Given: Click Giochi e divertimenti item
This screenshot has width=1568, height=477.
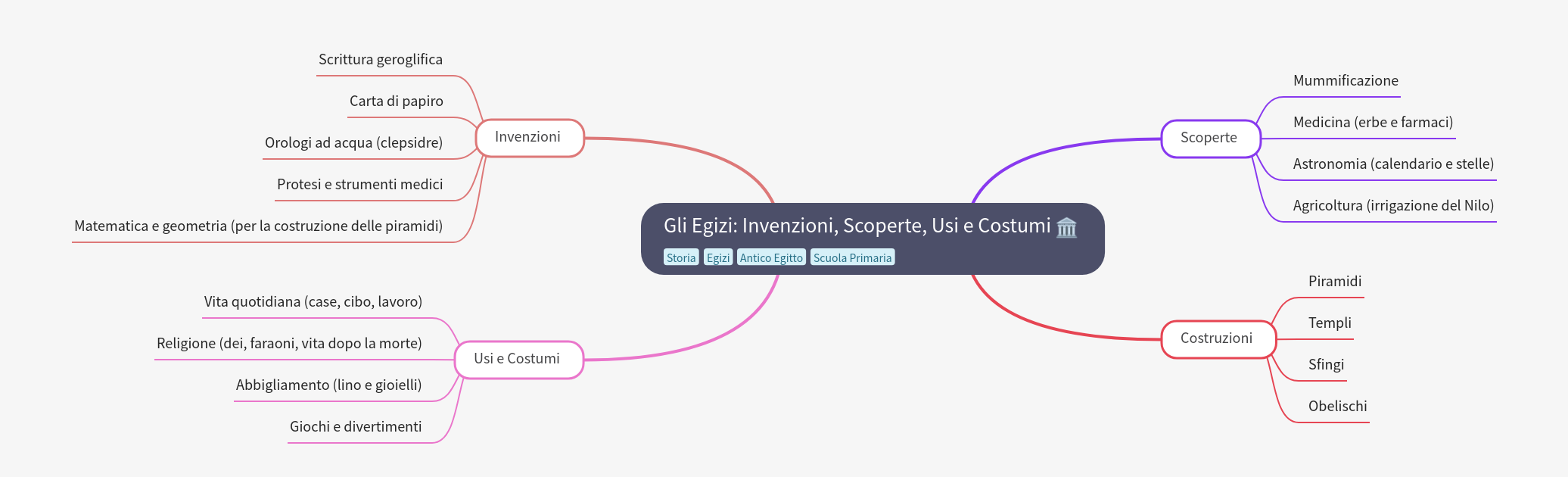Looking at the screenshot, I should pos(356,427).
